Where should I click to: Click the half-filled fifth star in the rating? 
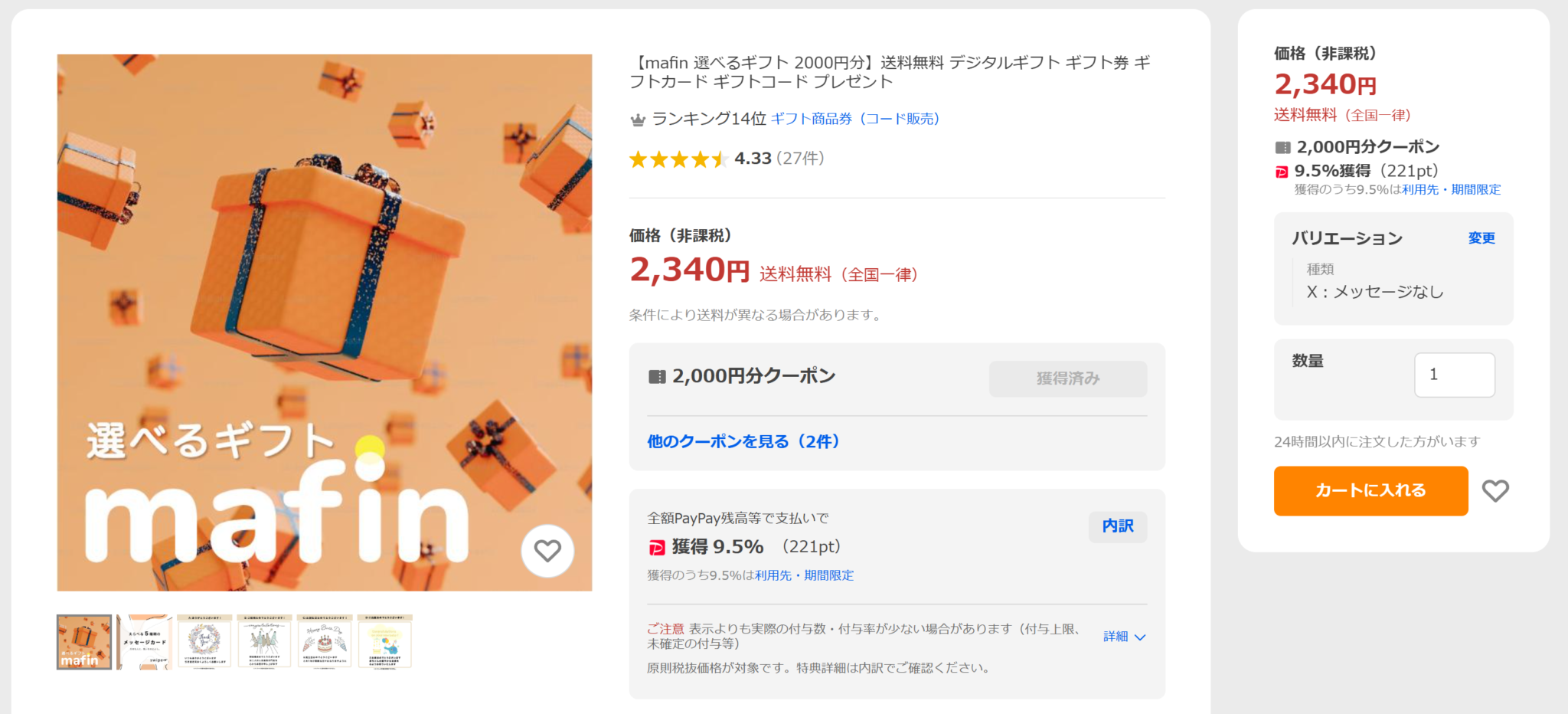click(720, 159)
